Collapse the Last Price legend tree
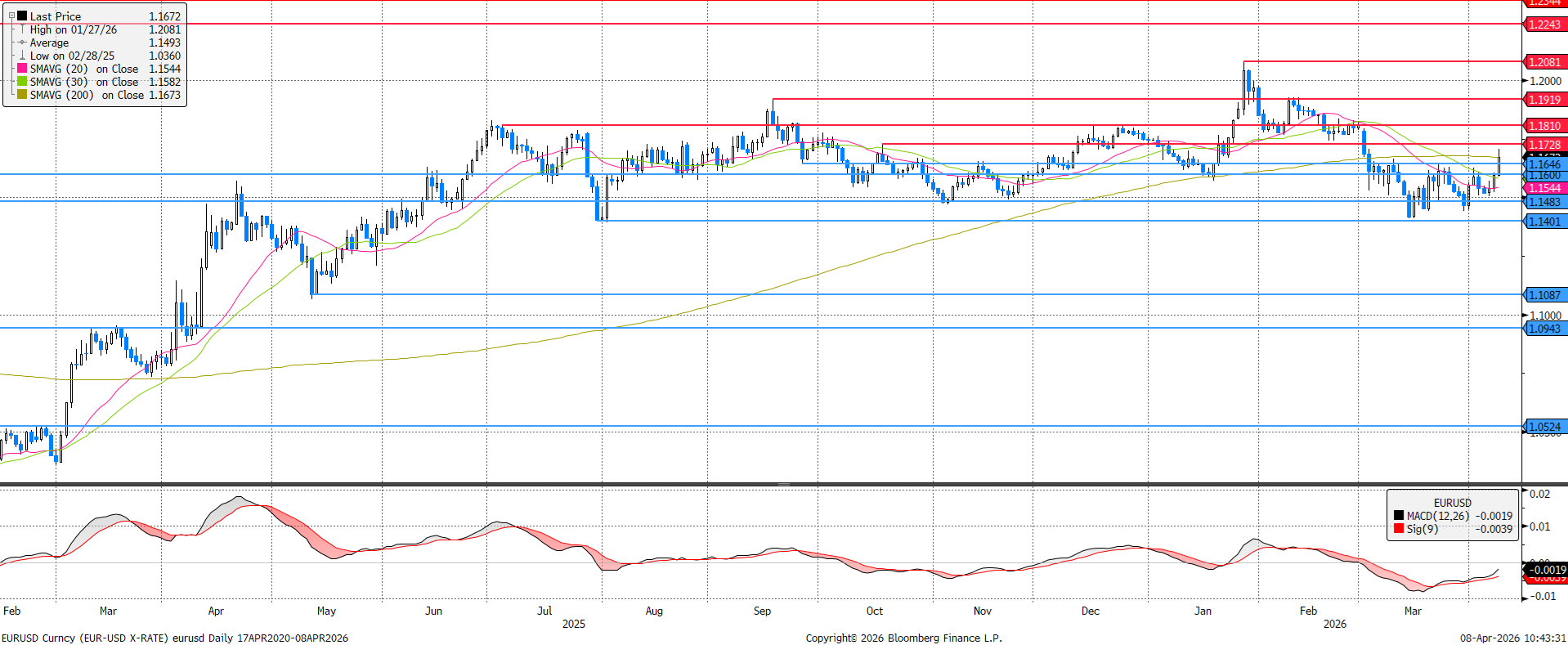This screenshot has width=1568, height=645. 11,16
